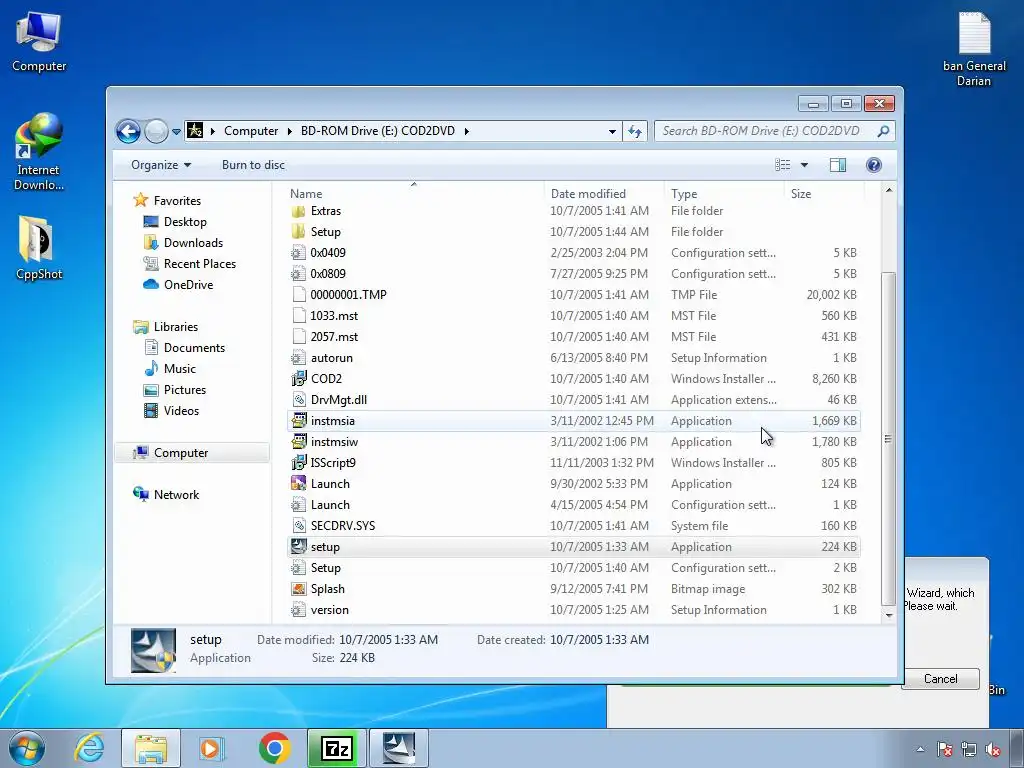Viewport: 1024px width, 768px height.
Task: Click the file list vertical scrollbar thumb
Action: point(888,439)
